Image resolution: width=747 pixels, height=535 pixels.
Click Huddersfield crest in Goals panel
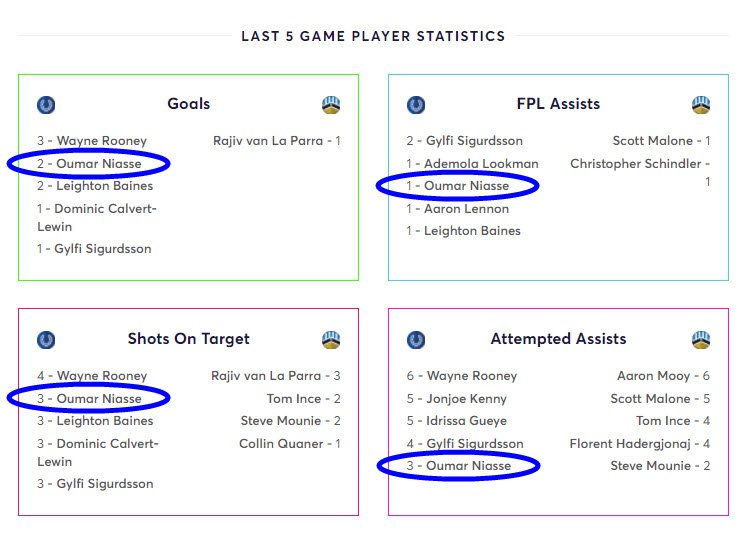coord(331,105)
